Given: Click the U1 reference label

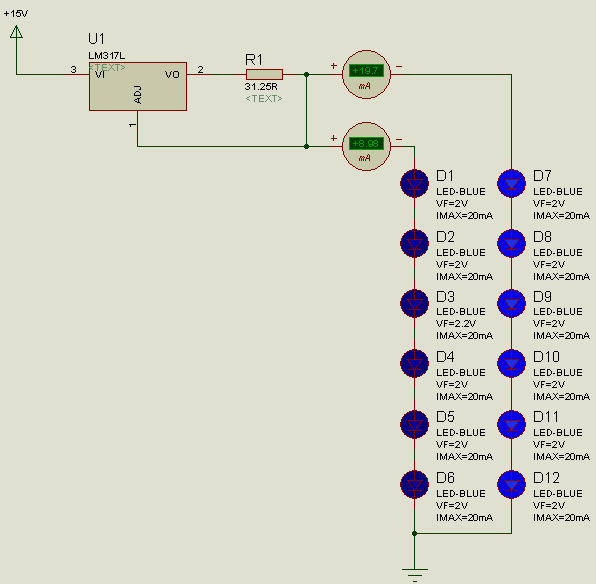Looking at the screenshot, I should pyautogui.click(x=96, y=39).
